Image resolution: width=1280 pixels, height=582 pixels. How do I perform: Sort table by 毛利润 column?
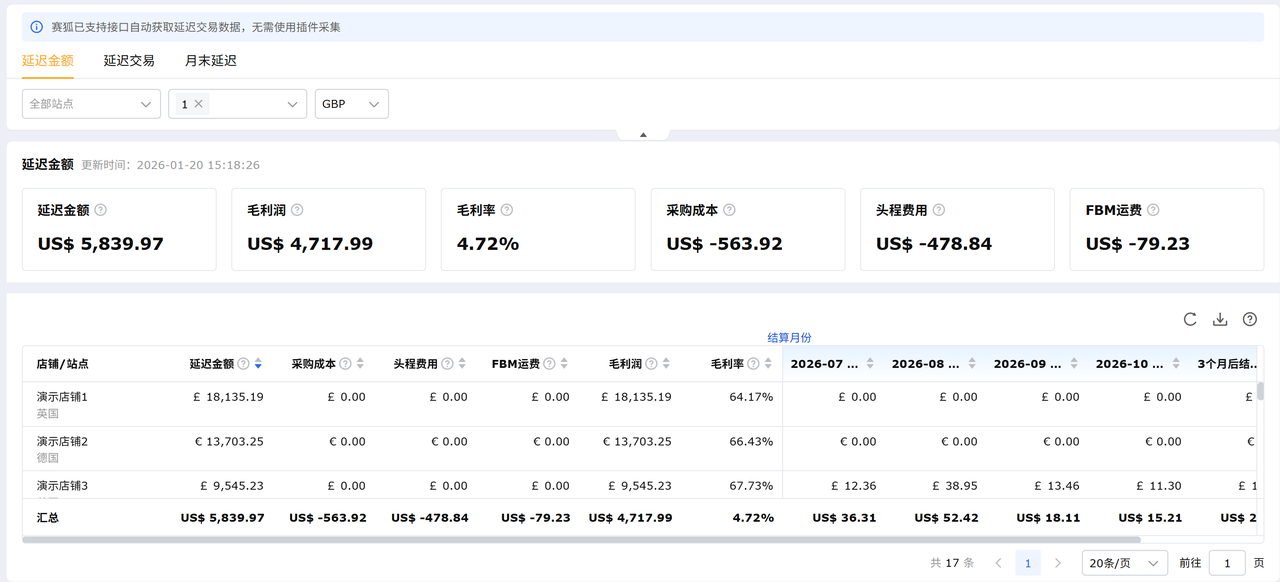point(667,364)
